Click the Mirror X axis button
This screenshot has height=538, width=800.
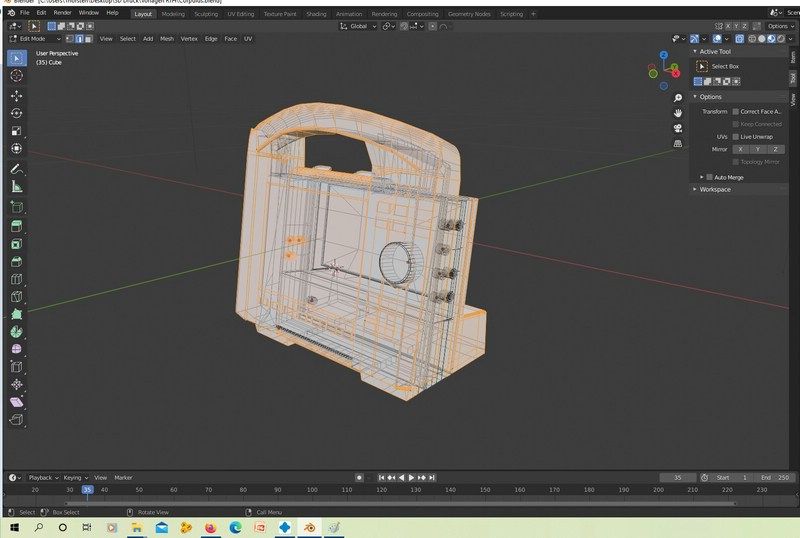click(x=740, y=149)
